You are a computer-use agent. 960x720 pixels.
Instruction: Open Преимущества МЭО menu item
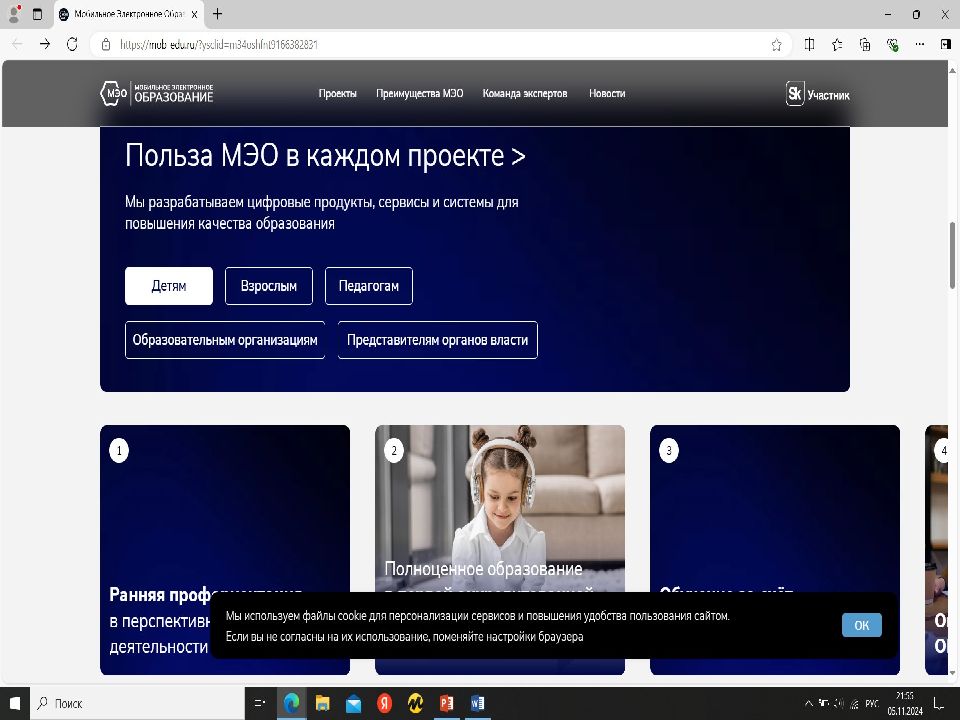(x=419, y=93)
